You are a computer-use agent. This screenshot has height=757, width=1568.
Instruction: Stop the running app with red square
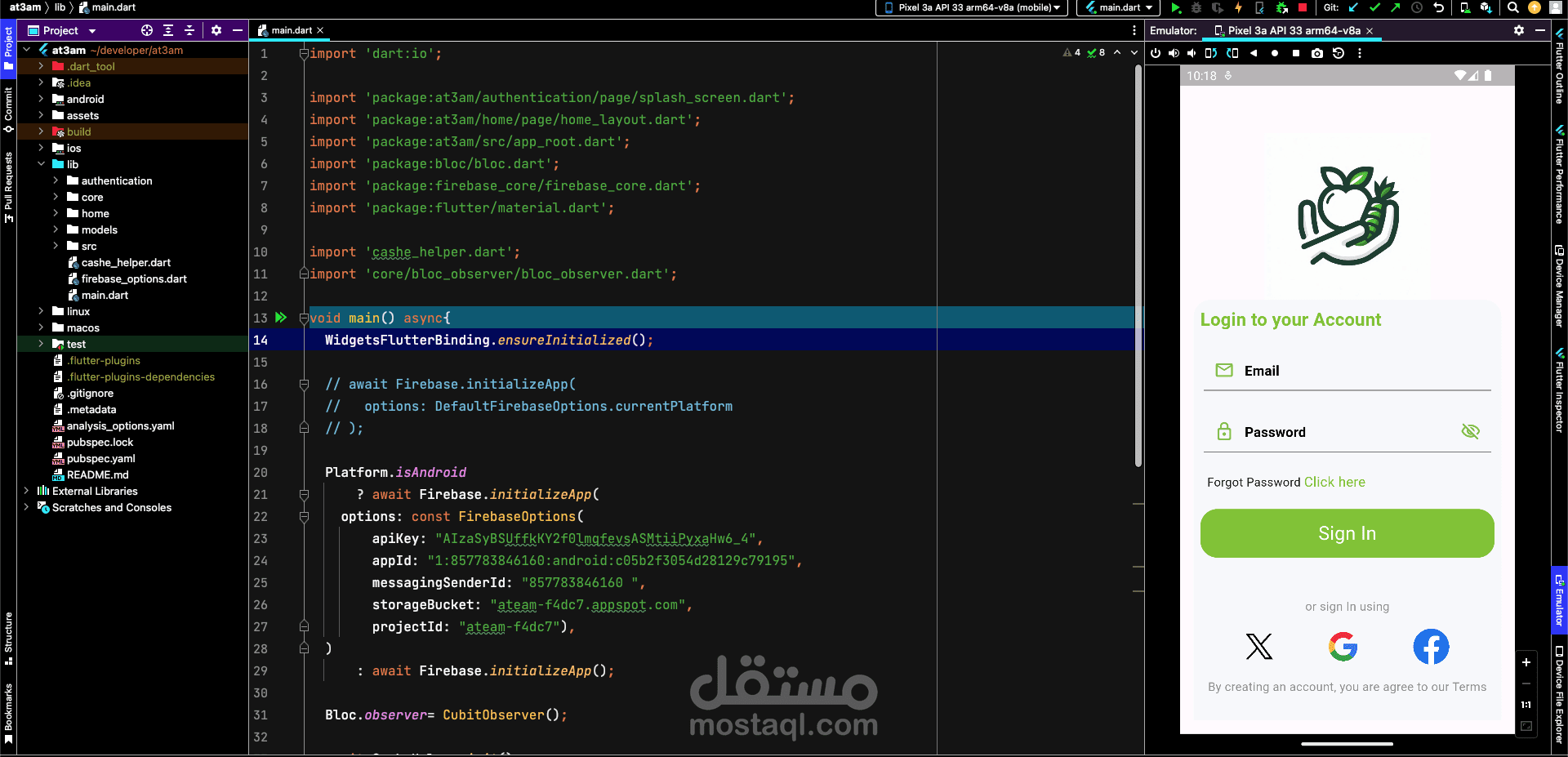tap(1303, 7)
